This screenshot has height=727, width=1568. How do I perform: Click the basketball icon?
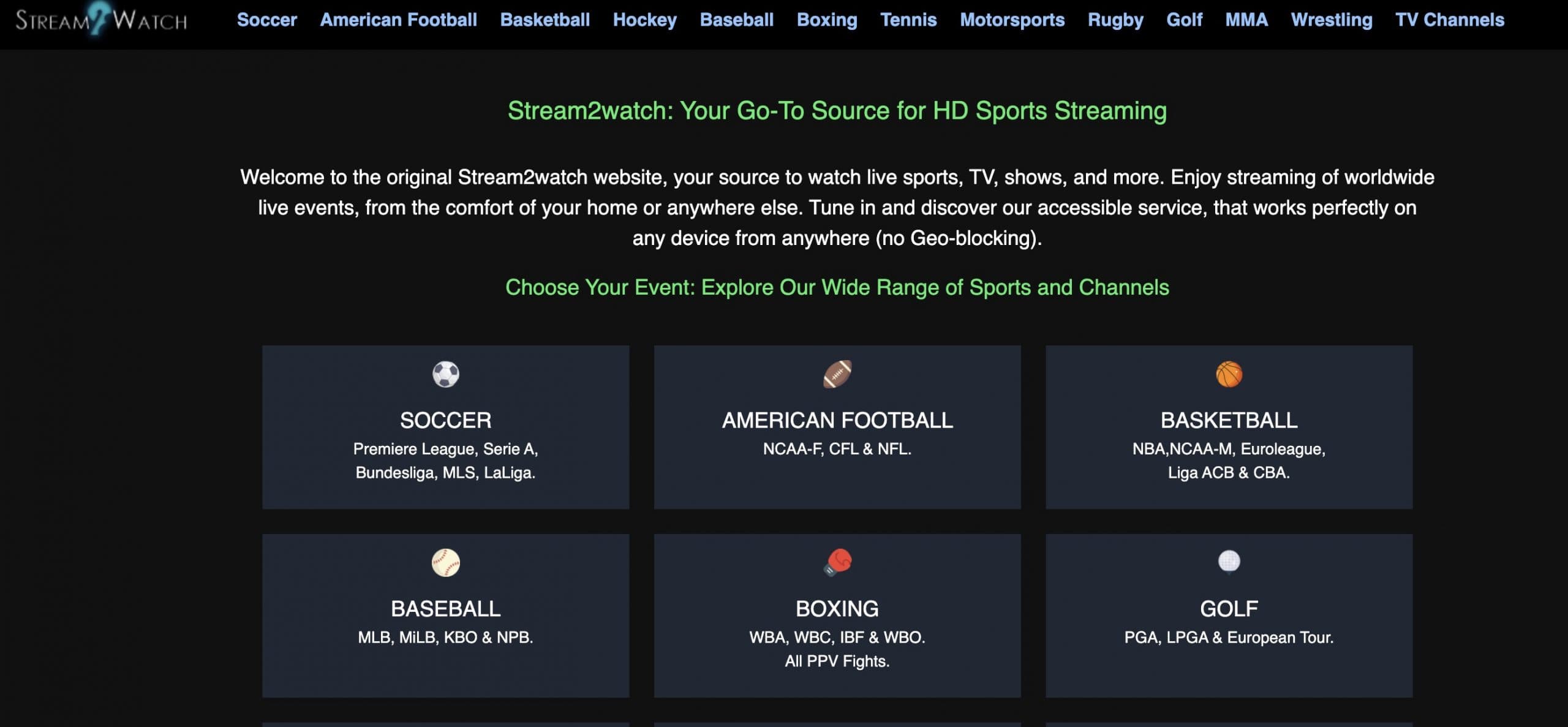click(x=1229, y=375)
